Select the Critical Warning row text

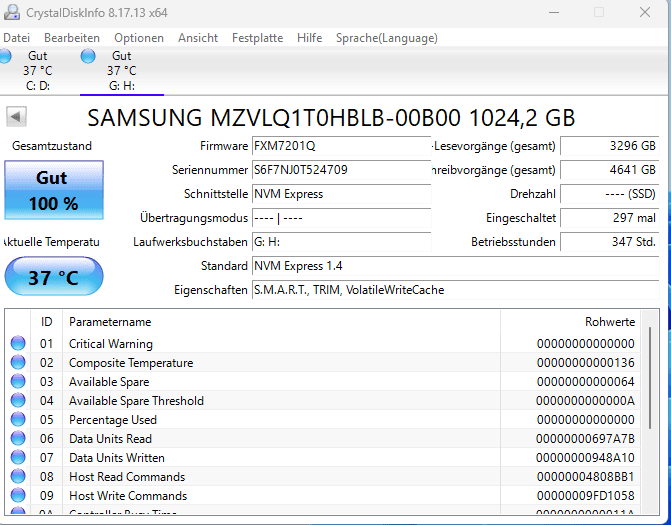111,344
